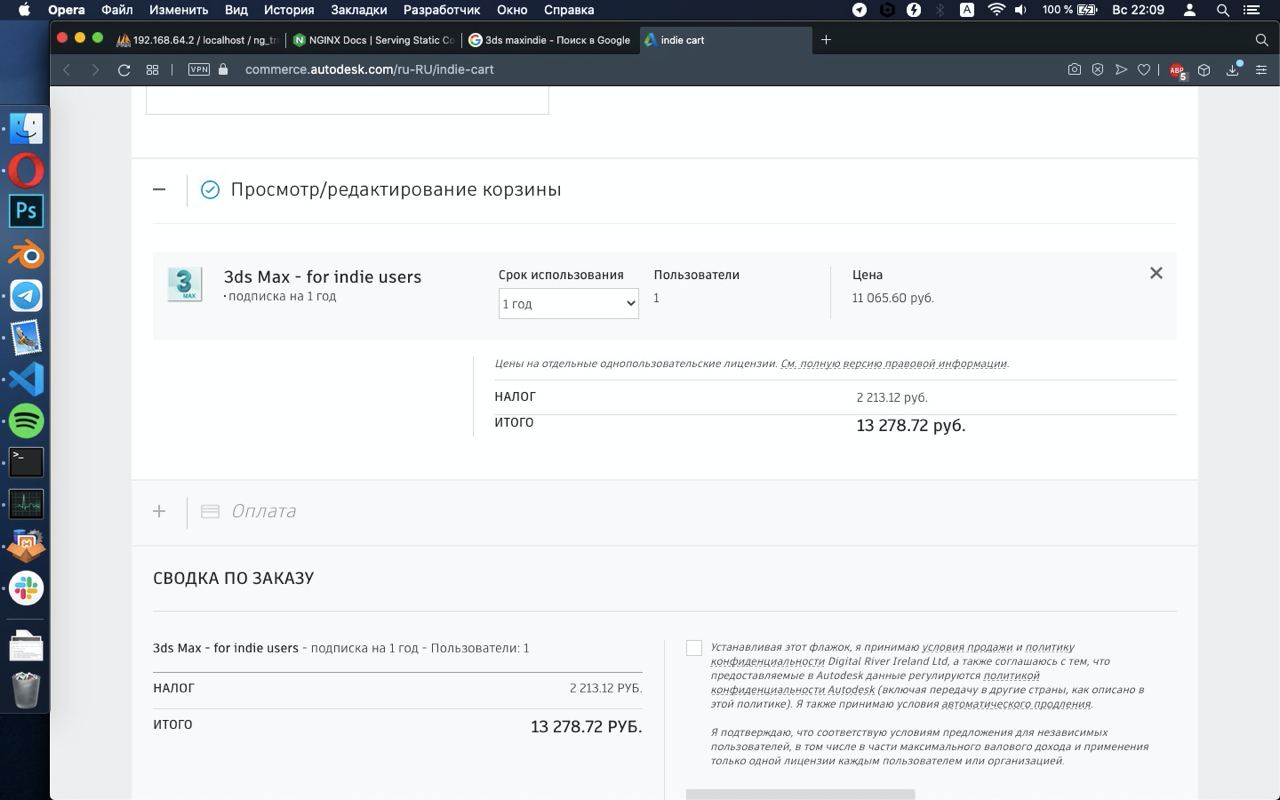Switch to the 3ds maxindie Google tab

coord(549,40)
